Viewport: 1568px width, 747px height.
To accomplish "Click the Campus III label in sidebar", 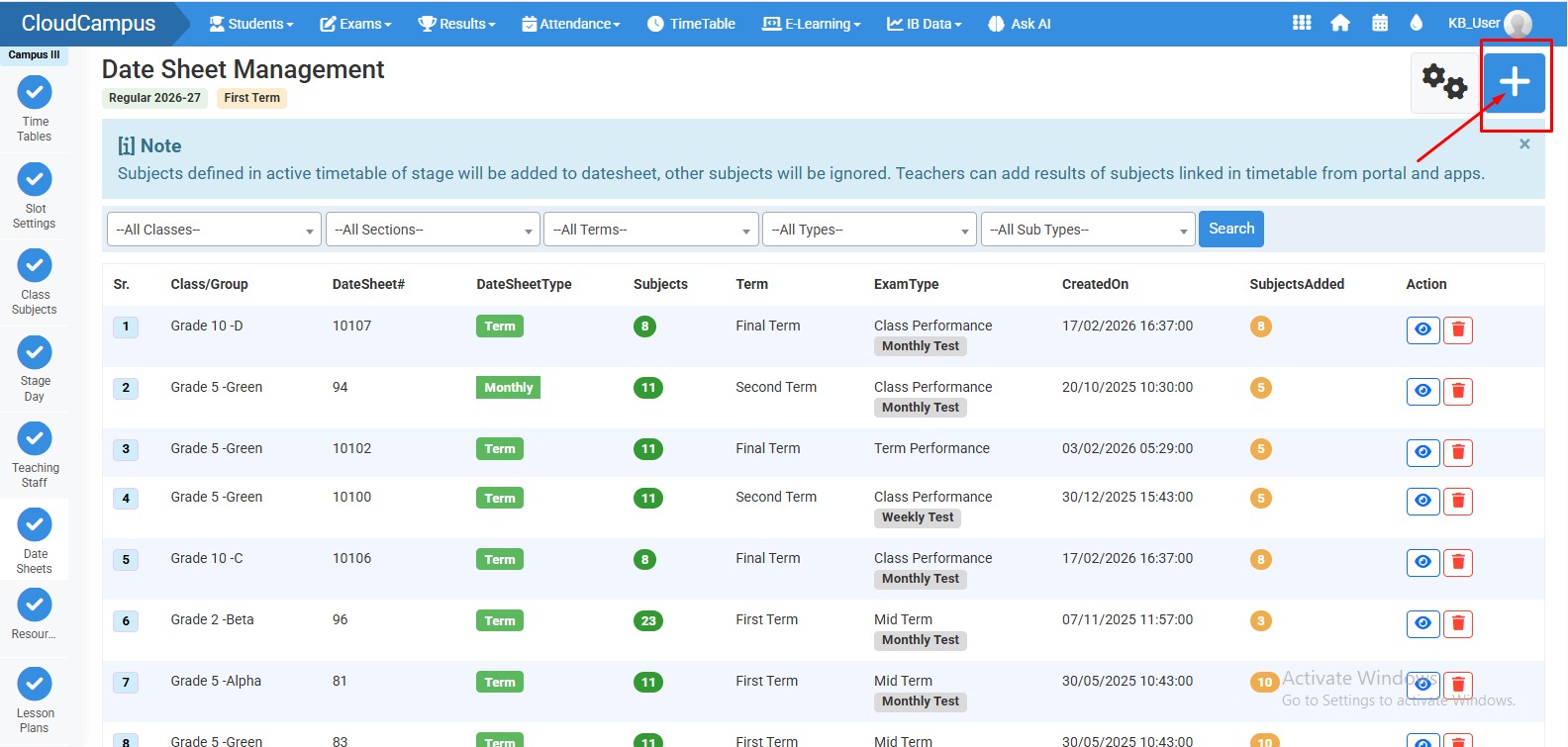I will click(x=34, y=55).
